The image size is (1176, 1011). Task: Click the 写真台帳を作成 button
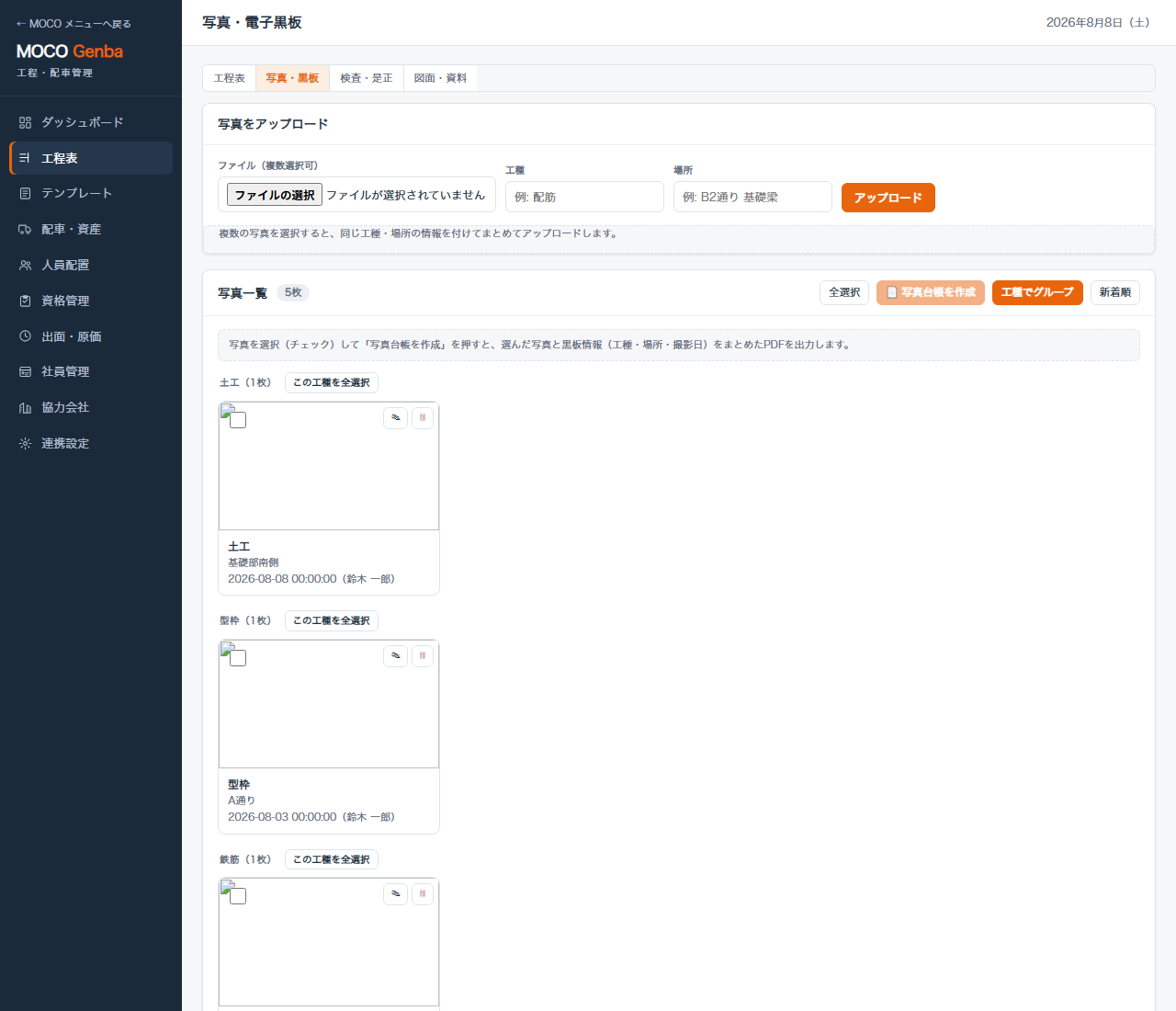click(931, 292)
